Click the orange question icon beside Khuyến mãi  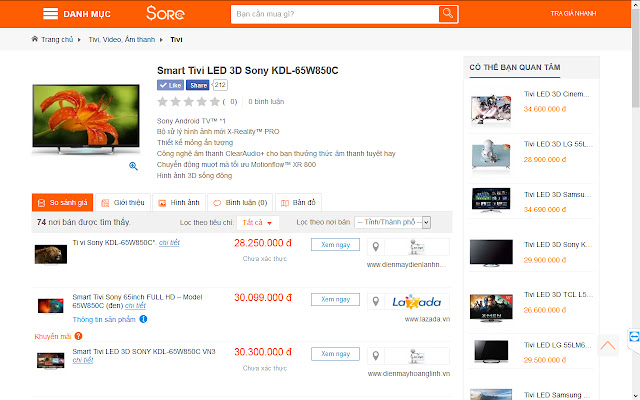tap(78, 336)
